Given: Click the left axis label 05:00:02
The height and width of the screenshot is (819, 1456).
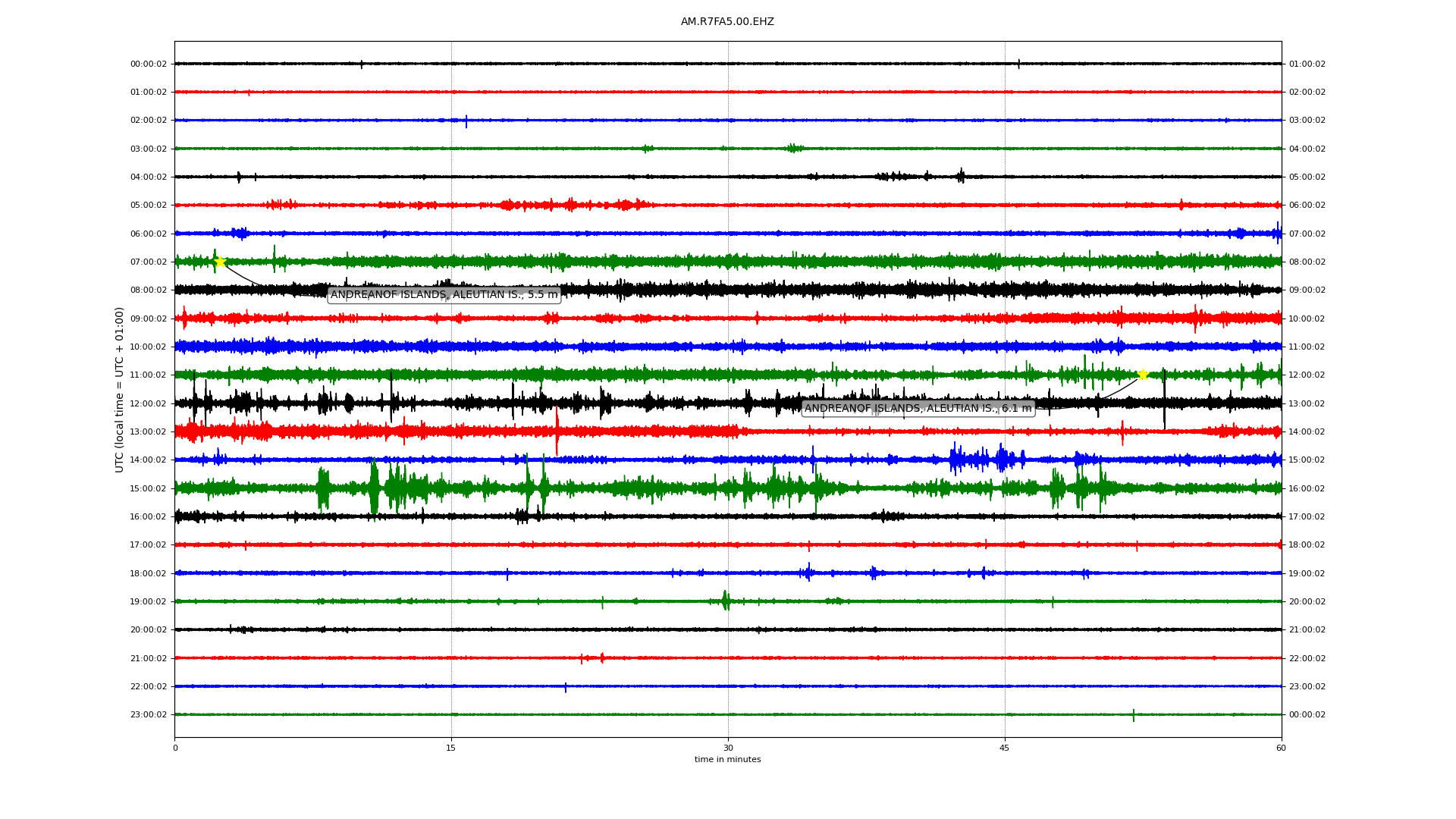Looking at the screenshot, I should (x=149, y=206).
